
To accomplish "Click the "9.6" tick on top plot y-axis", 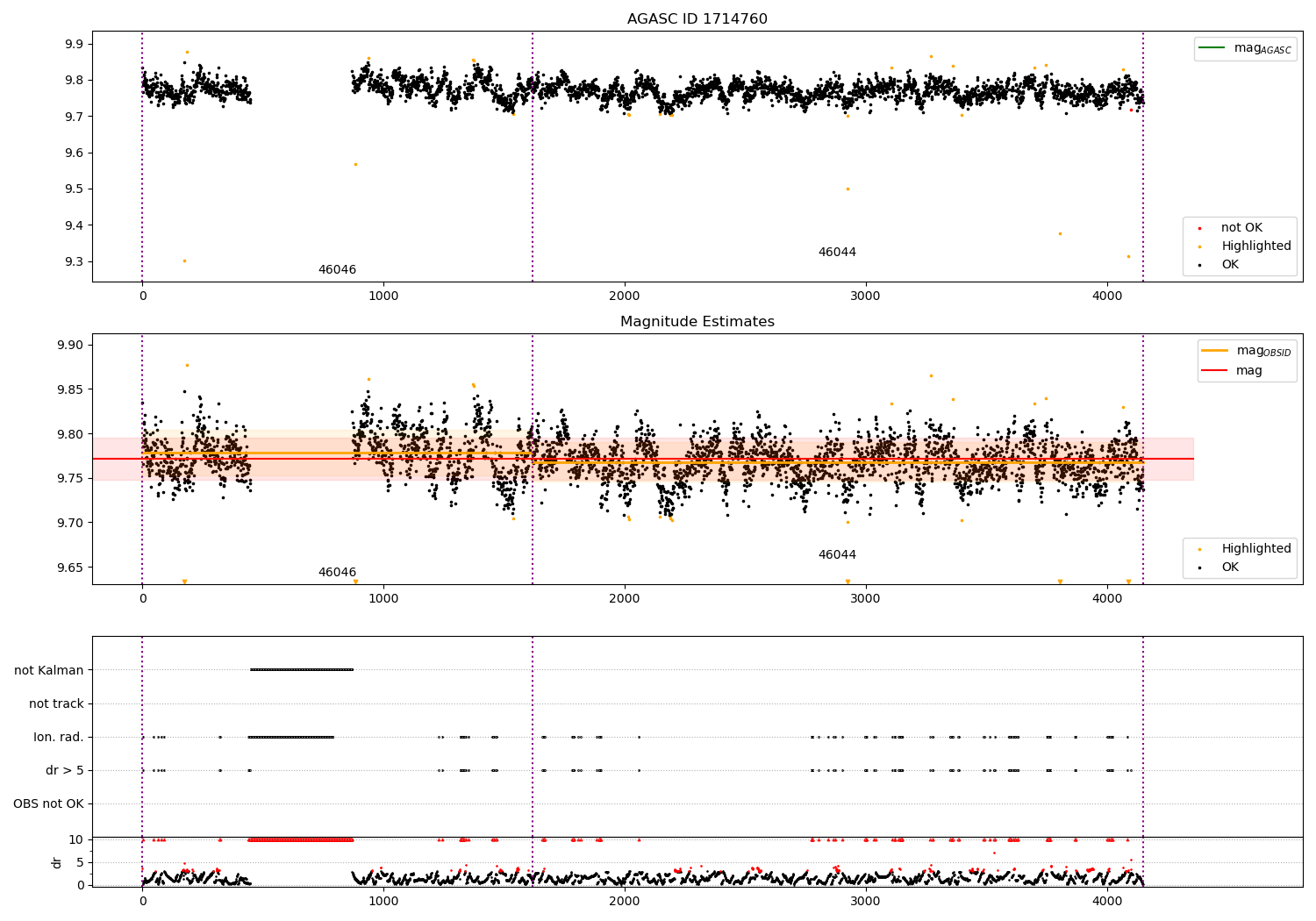I will tap(75, 153).
